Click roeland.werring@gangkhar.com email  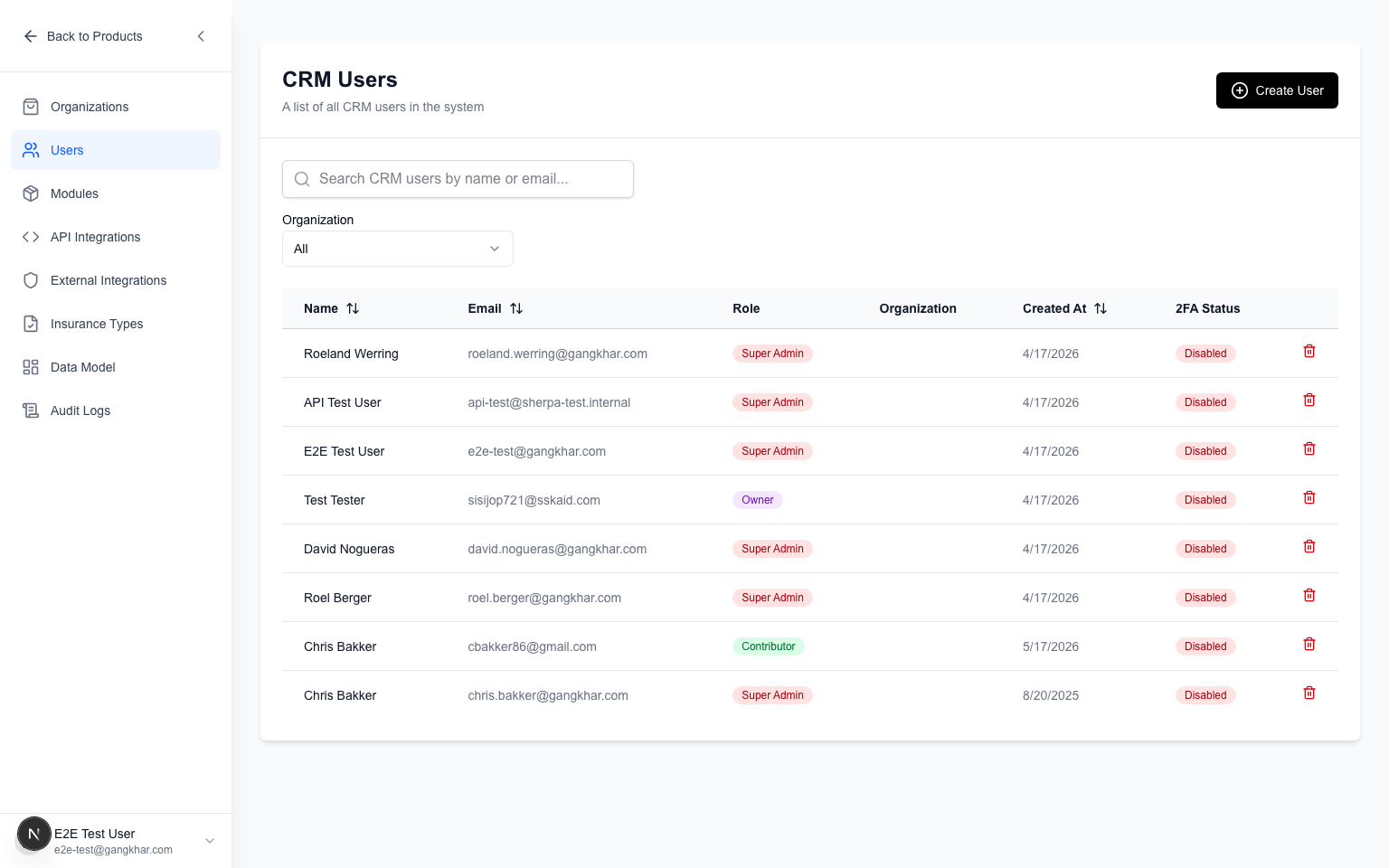pos(557,354)
